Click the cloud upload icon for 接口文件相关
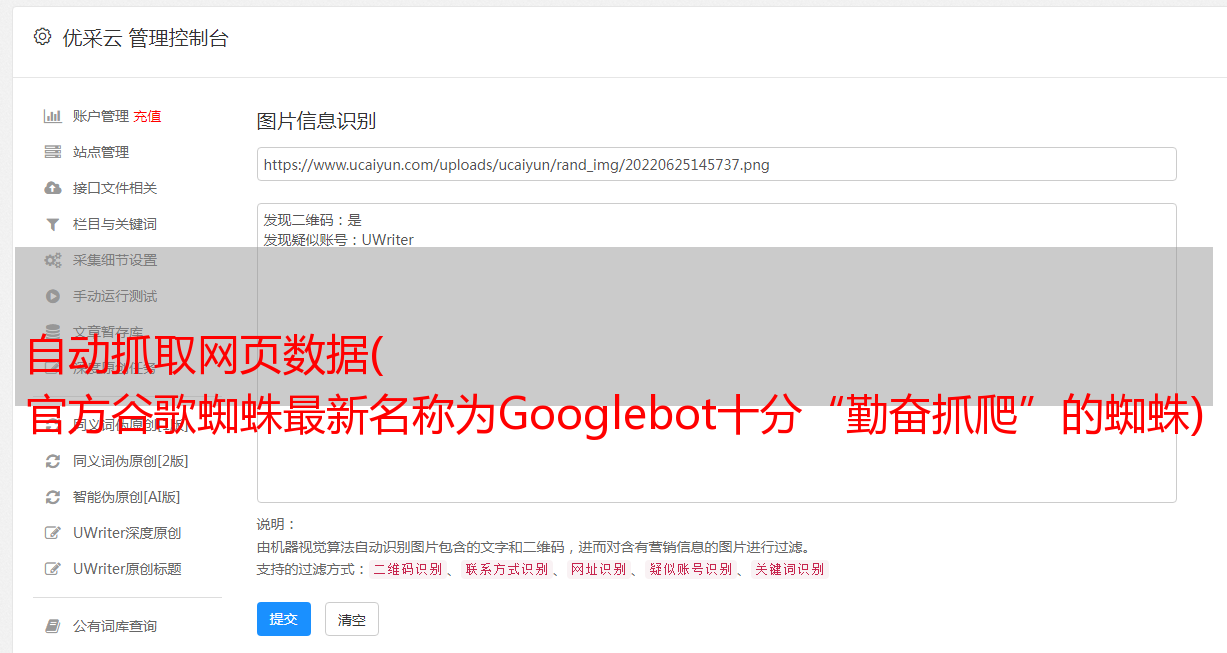 (x=53, y=188)
